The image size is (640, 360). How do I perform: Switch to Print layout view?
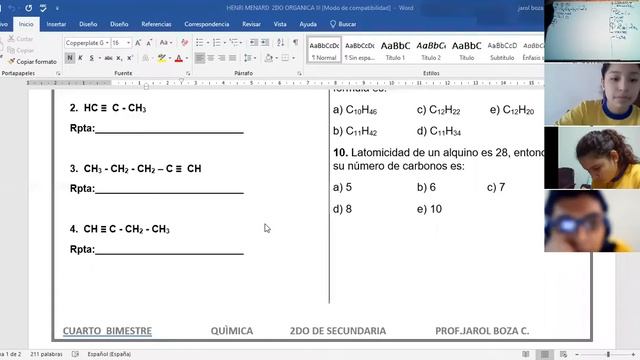click(x=544, y=354)
